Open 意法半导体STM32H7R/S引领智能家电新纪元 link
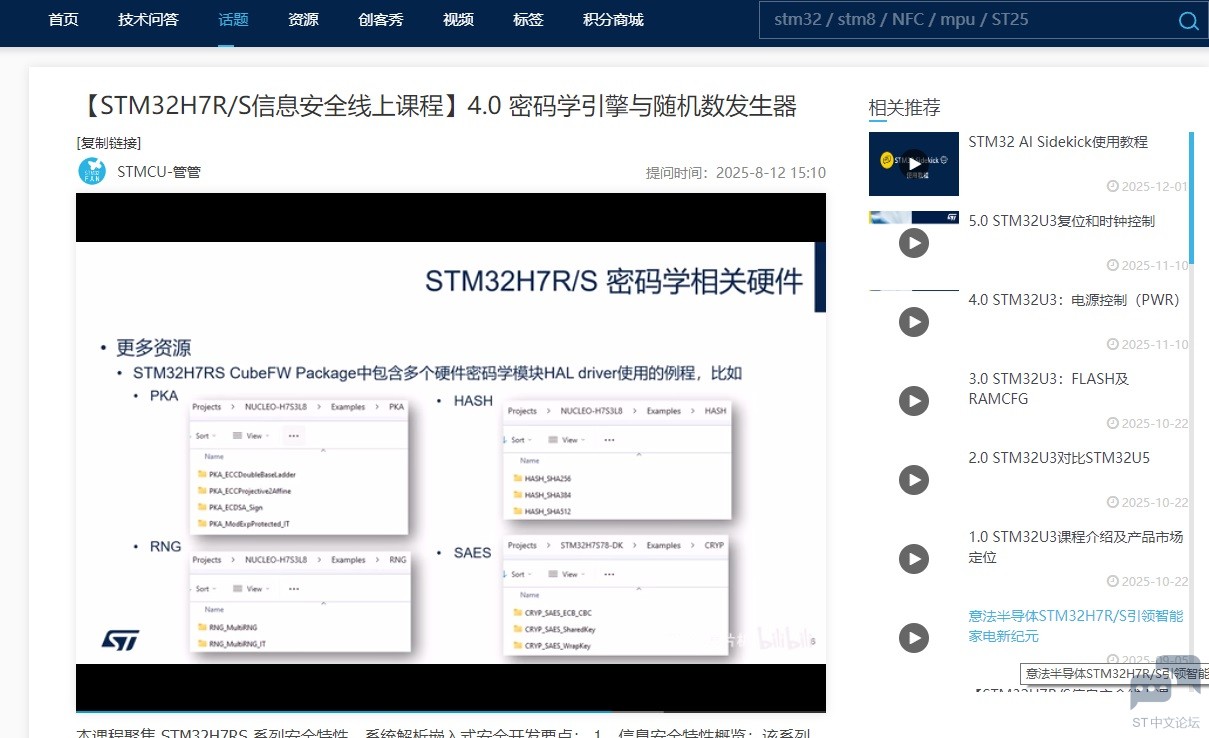The height and width of the screenshot is (738, 1209). tap(1076, 626)
